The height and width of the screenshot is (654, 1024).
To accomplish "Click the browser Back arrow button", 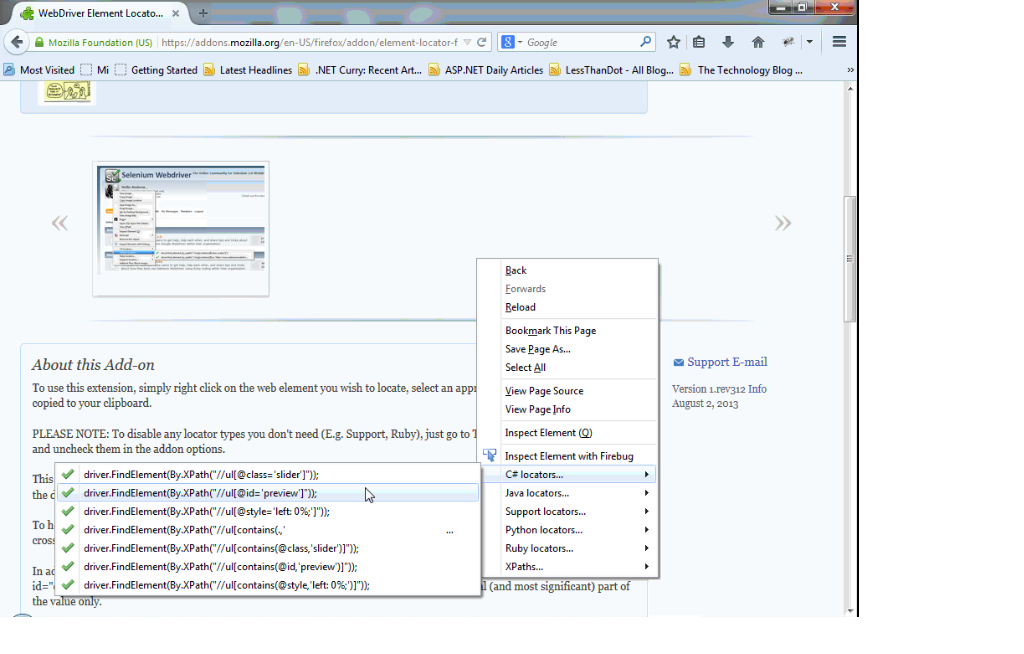I will pyautogui.click(x=17, y=42).
